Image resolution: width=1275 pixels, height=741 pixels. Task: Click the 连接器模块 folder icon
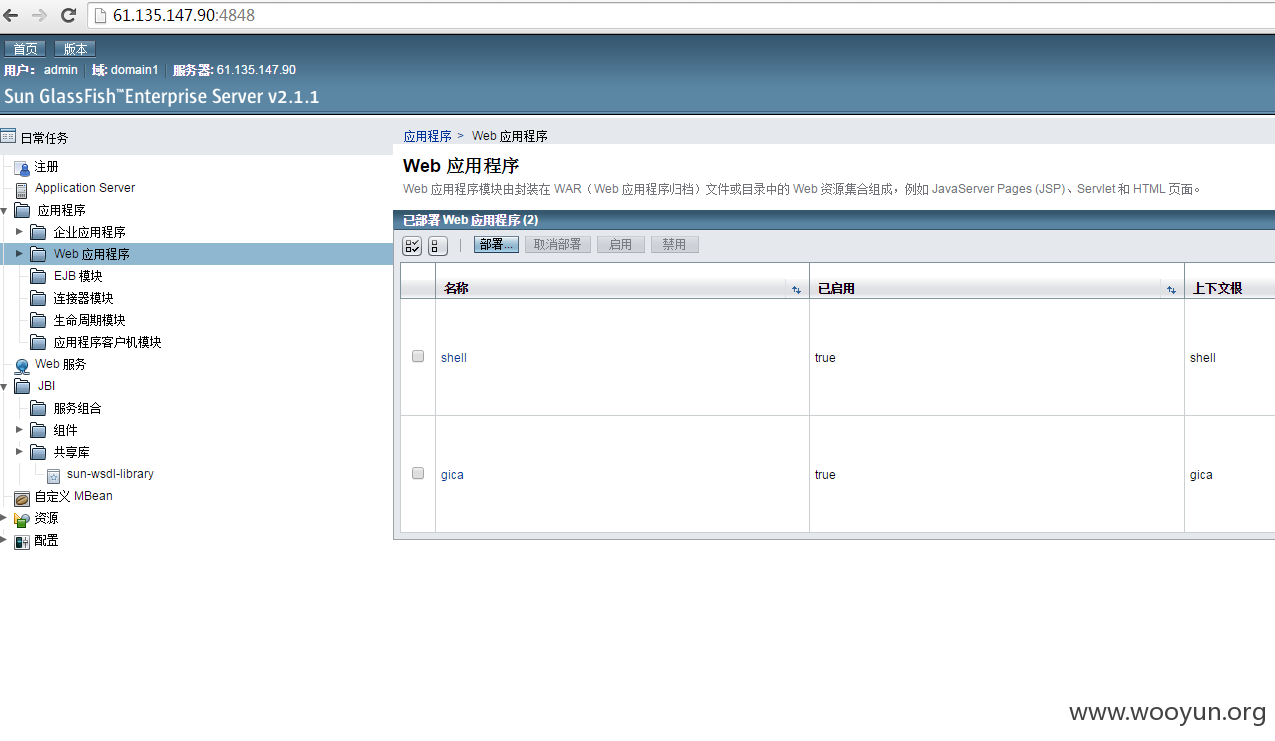[38, 298]
